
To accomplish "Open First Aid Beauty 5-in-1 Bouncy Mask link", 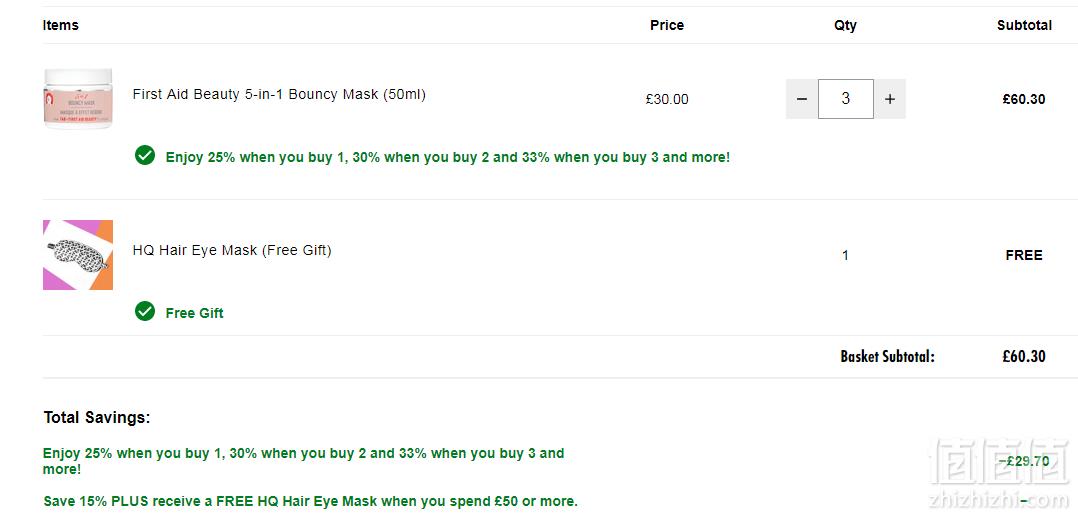I will click(279, 94).
